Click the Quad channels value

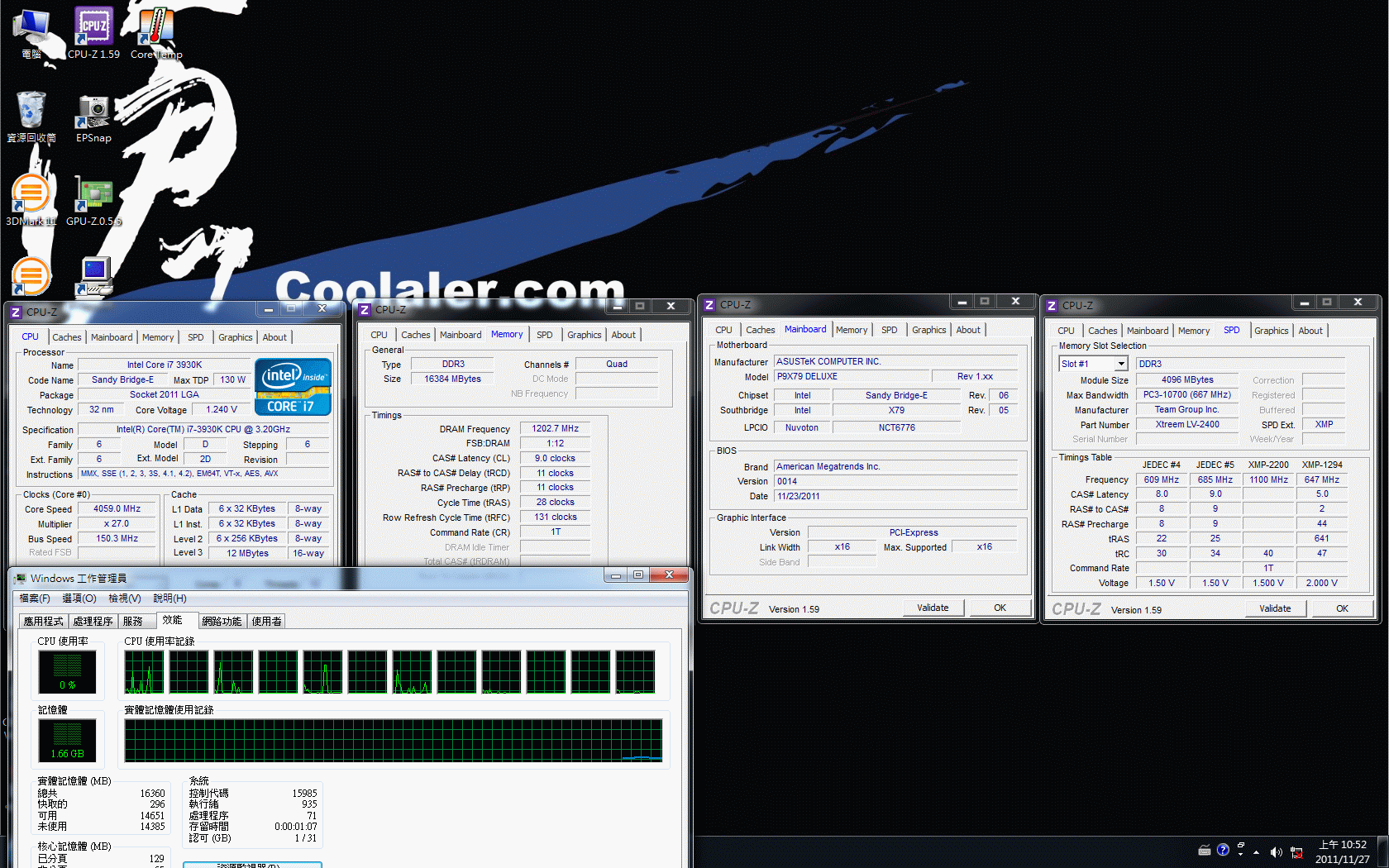pos(617,365)
